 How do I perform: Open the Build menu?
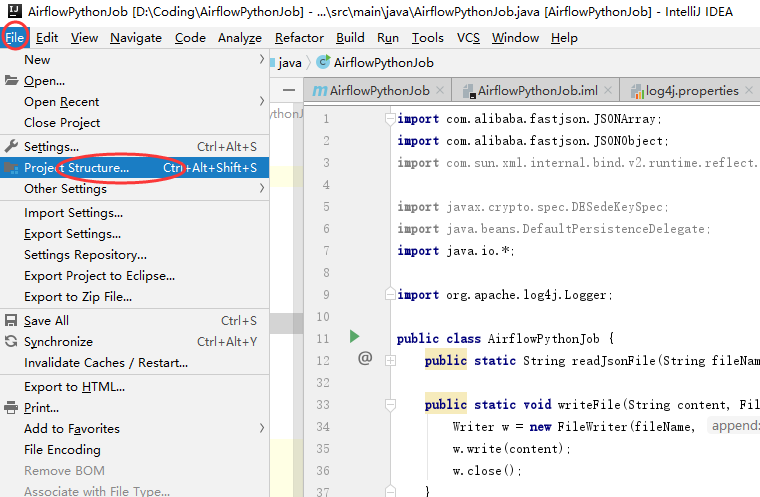click(x=350, y=38)
